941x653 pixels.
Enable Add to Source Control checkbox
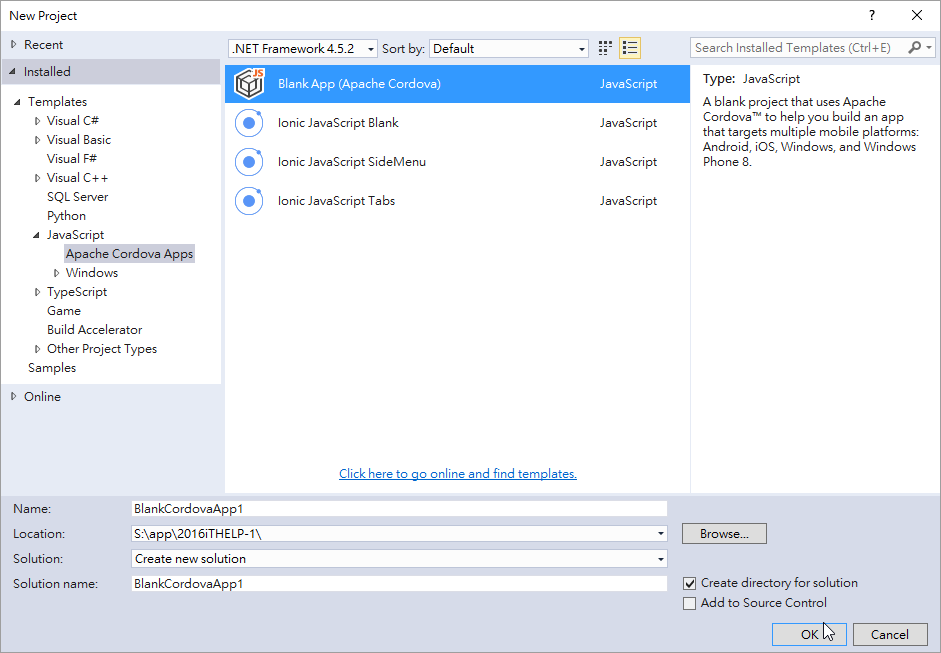click(x=690, y=603)
